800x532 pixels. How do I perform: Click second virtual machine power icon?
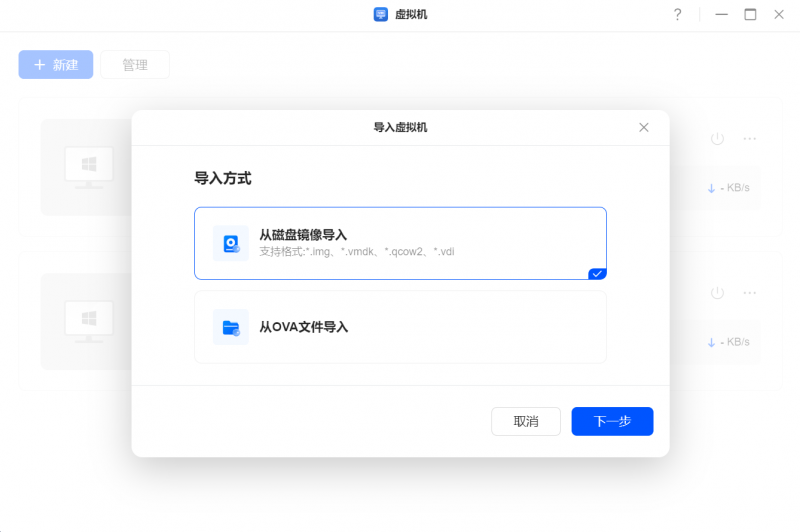[x=717, y=292]
